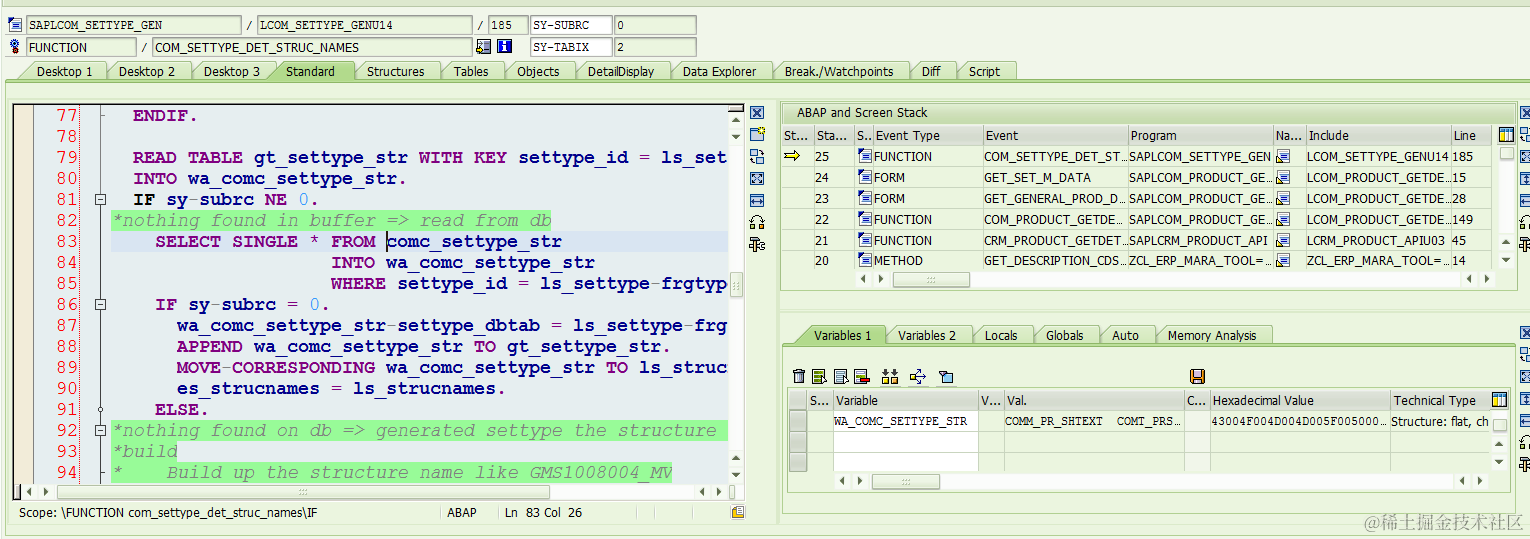
Task: Switch to the Globals tab
Action: [1065, 335]
